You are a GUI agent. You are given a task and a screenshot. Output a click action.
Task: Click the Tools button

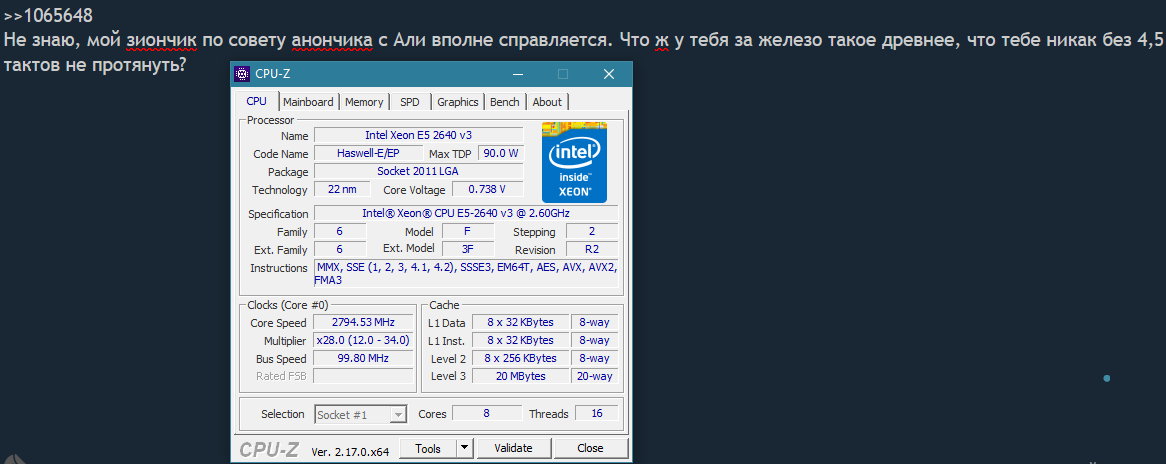click(428, 448)
